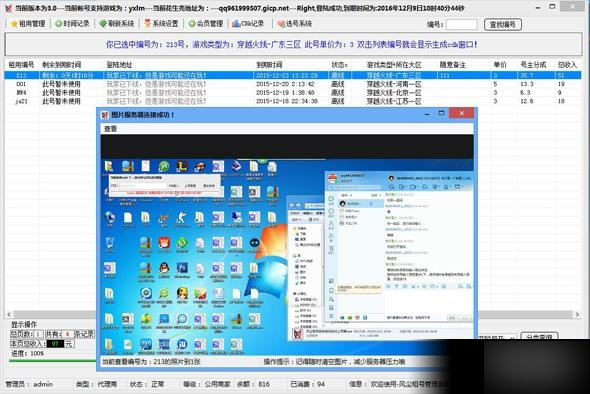The image size is (590, 394).
Task: Sort by the 总收入 column header
Action: 567,65
